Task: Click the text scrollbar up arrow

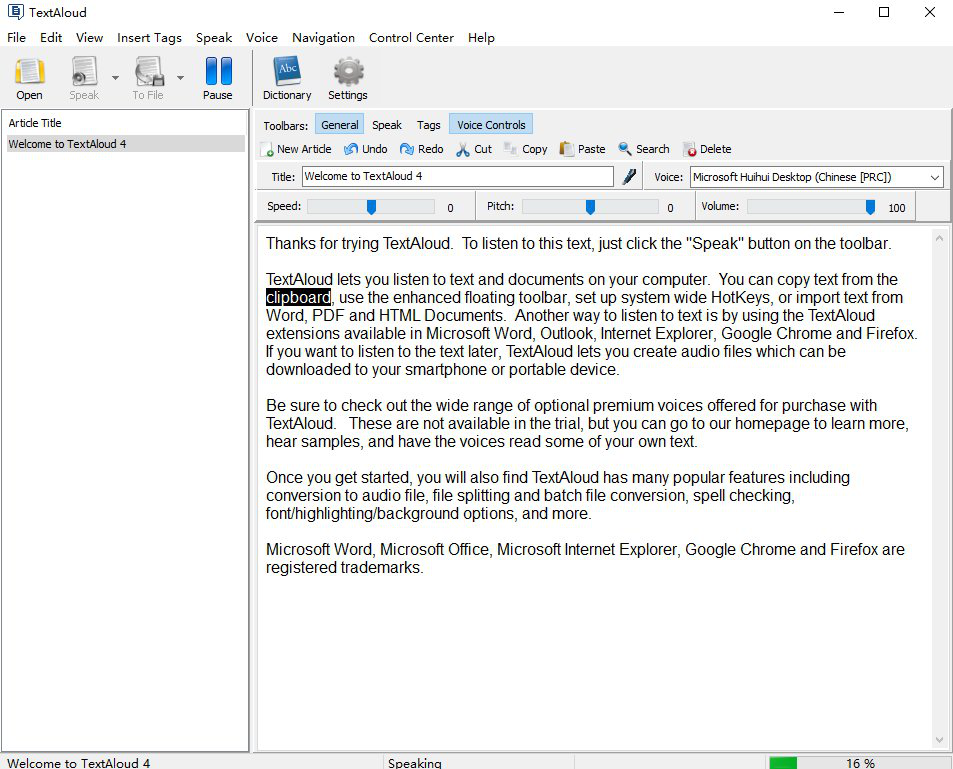Action: (939, 239)
